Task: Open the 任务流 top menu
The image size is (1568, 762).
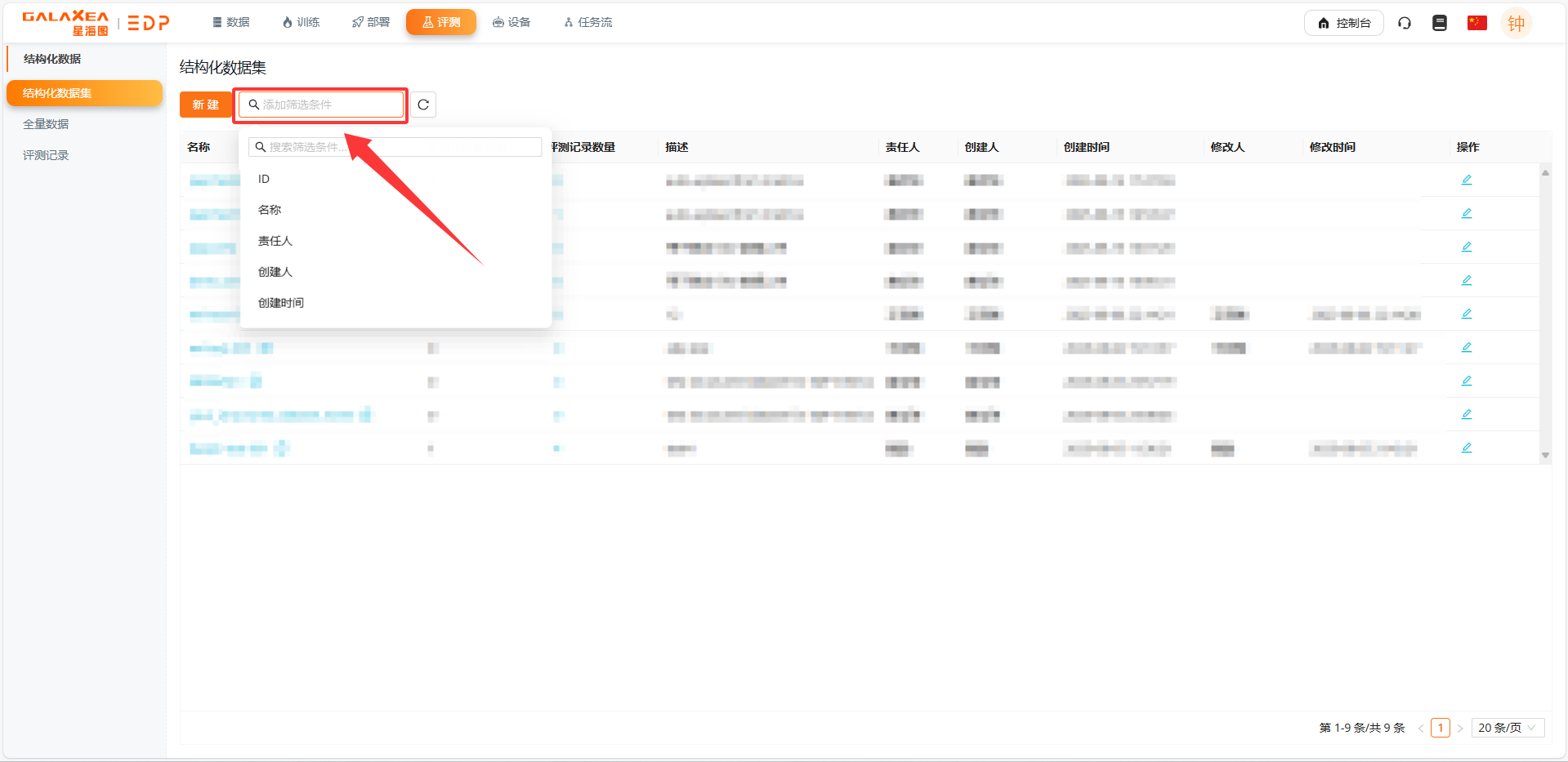Action: [x=587, y=22]
